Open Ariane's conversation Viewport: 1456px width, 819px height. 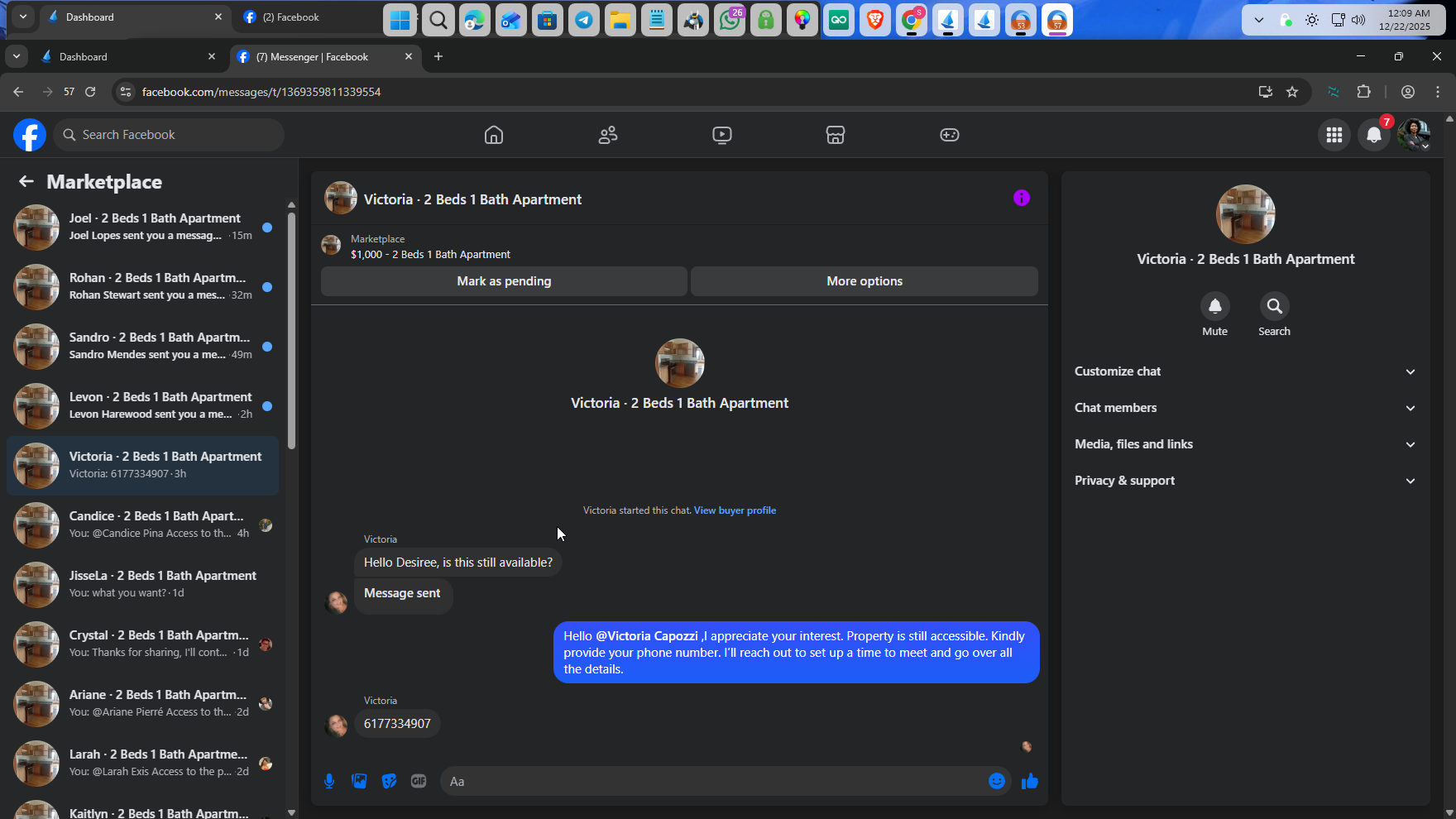pos(143,704)
